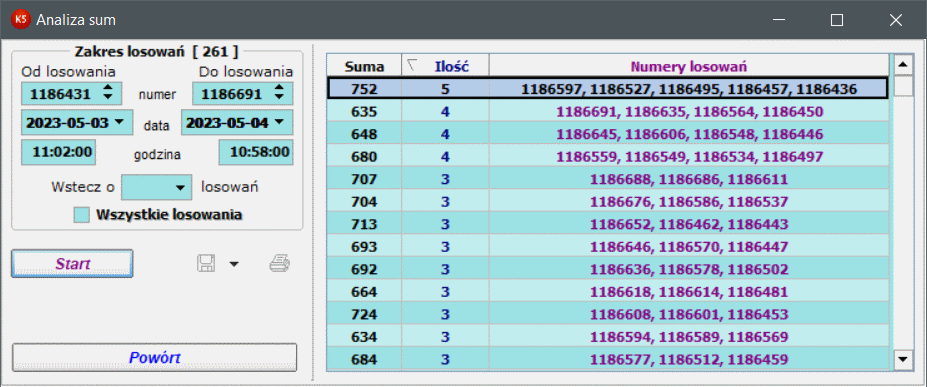Click draws 1186676, 1186586, 1186537
Viewport: 927px width, 387px height.
coord(689,201)
